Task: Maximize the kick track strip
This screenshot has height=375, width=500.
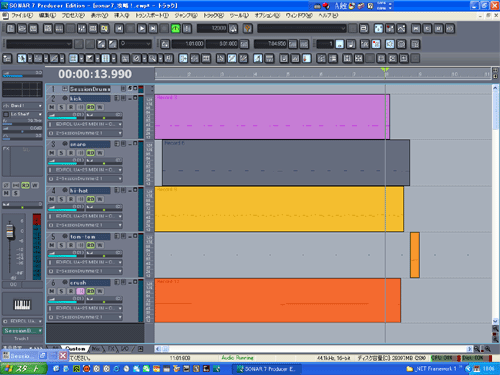Action: pos(135,98)
